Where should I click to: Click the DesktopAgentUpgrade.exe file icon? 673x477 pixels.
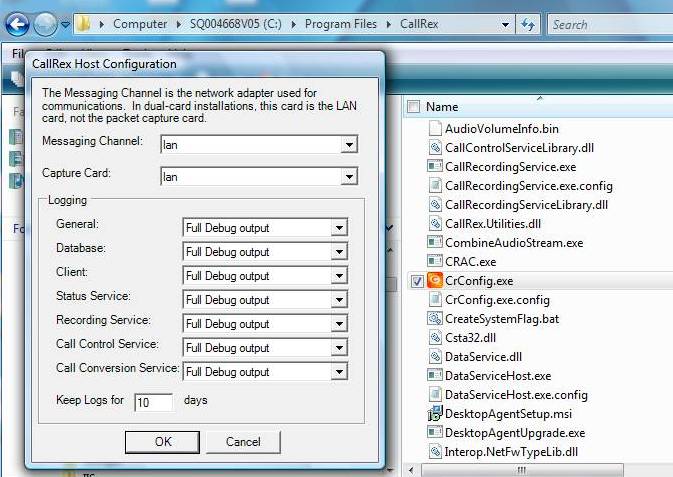coord(435,431)
